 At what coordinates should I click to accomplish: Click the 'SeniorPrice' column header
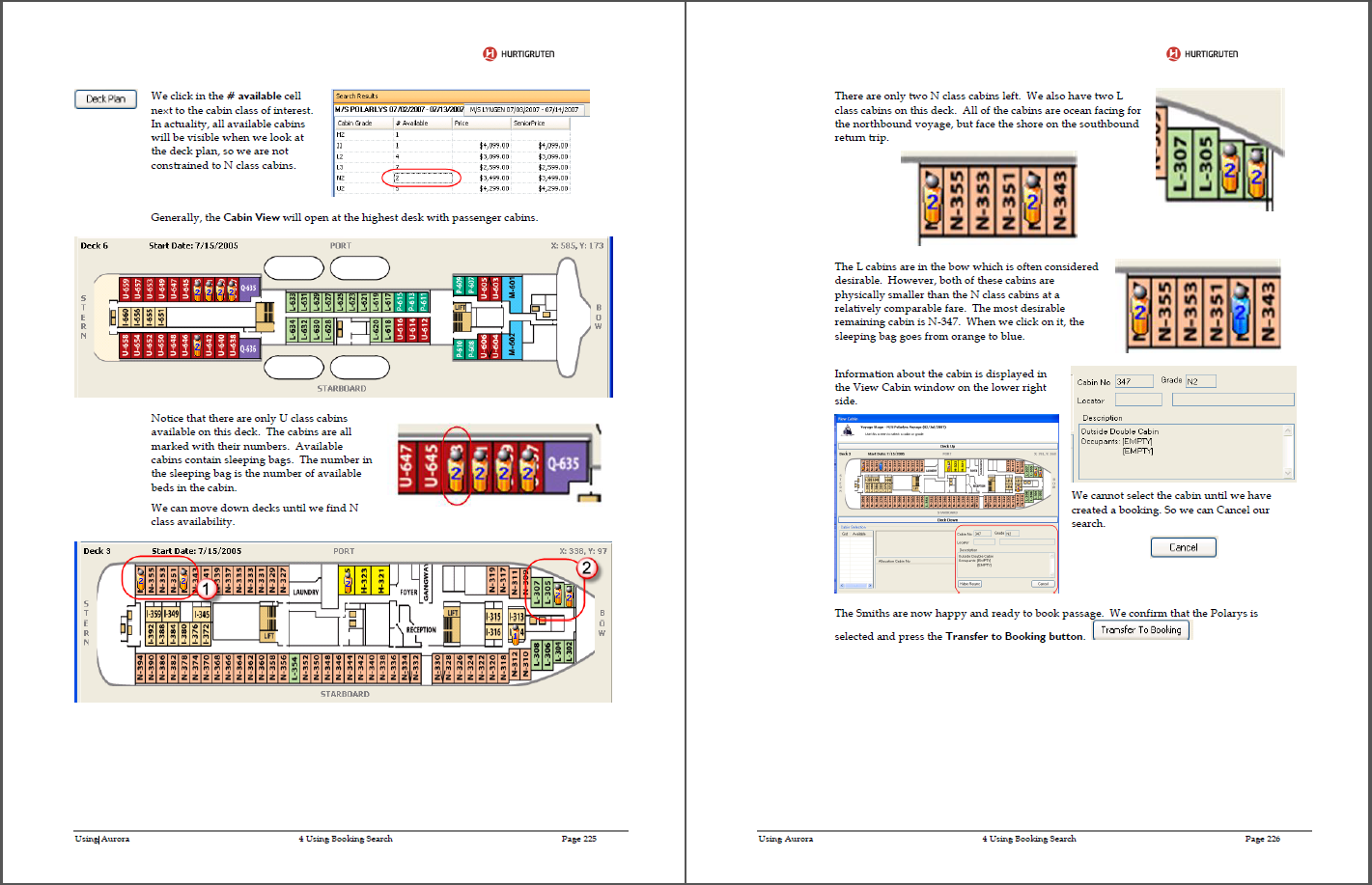click(541, 123)
